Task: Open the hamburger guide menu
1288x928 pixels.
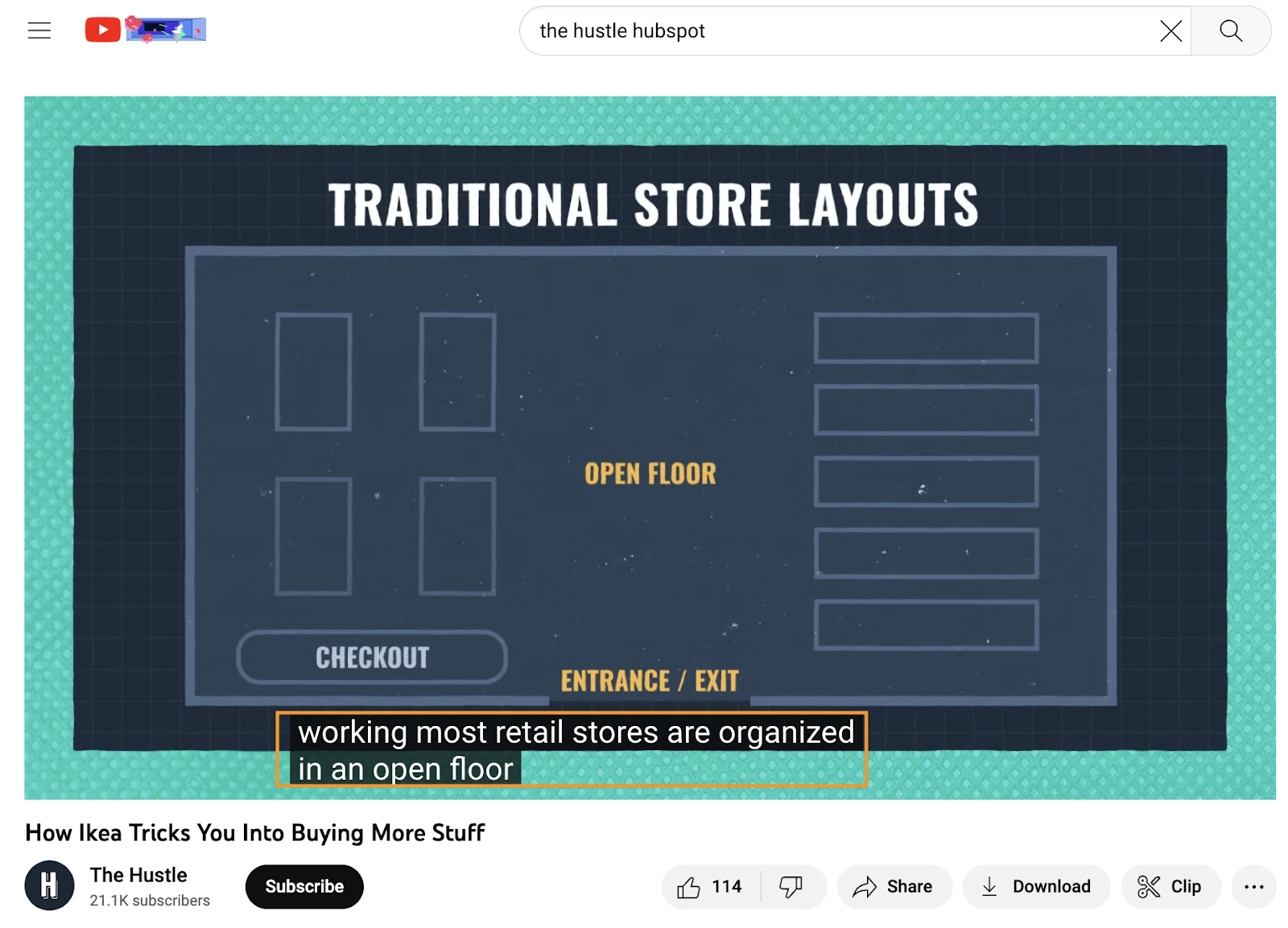Action: tap(39, 31)
